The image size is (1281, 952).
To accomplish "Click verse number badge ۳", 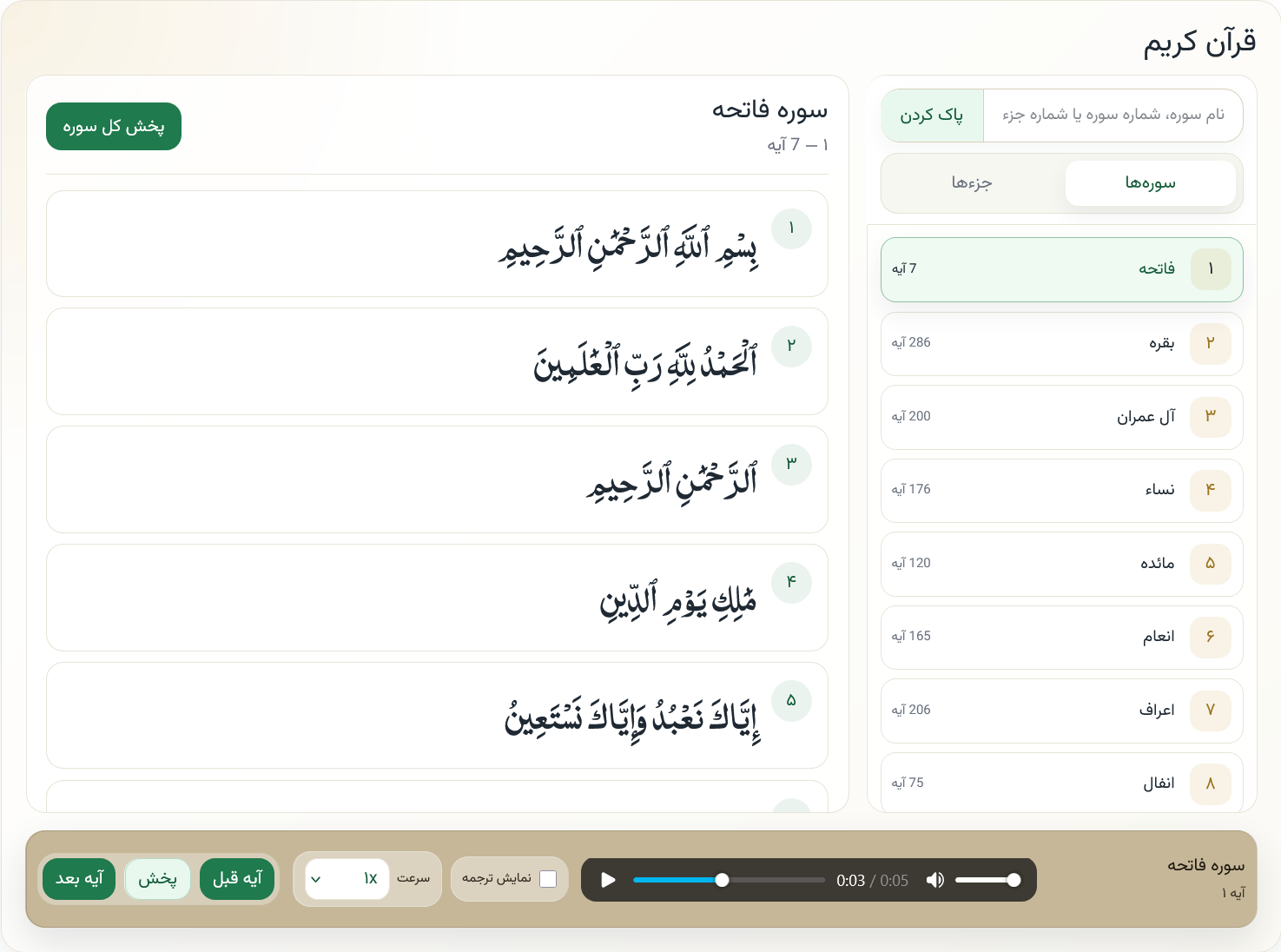I will 791,464.
